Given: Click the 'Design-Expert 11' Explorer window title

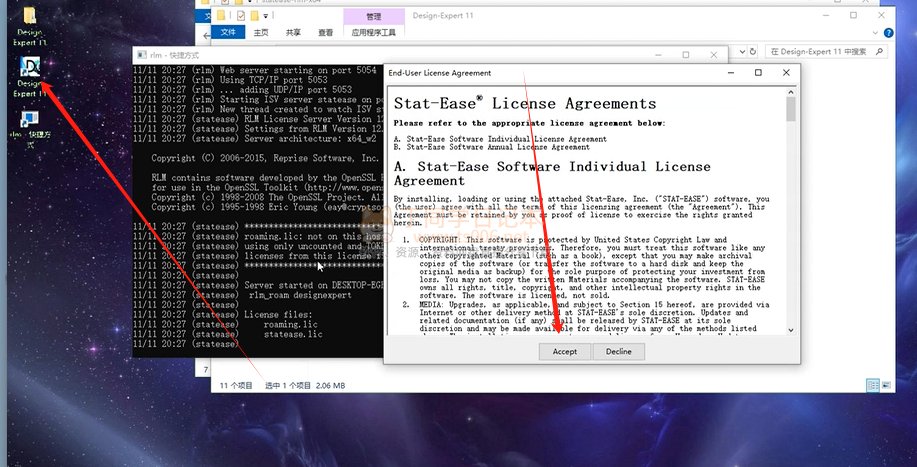Looking at the screenshot, I should click(x=443, y=16).
